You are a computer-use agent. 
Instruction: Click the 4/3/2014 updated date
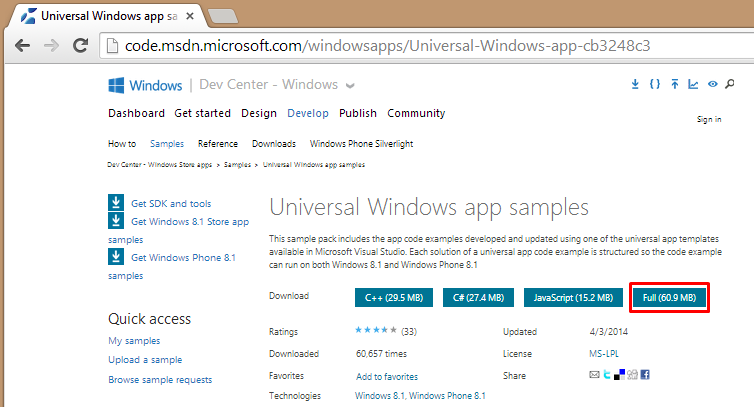tap(609, 331)
